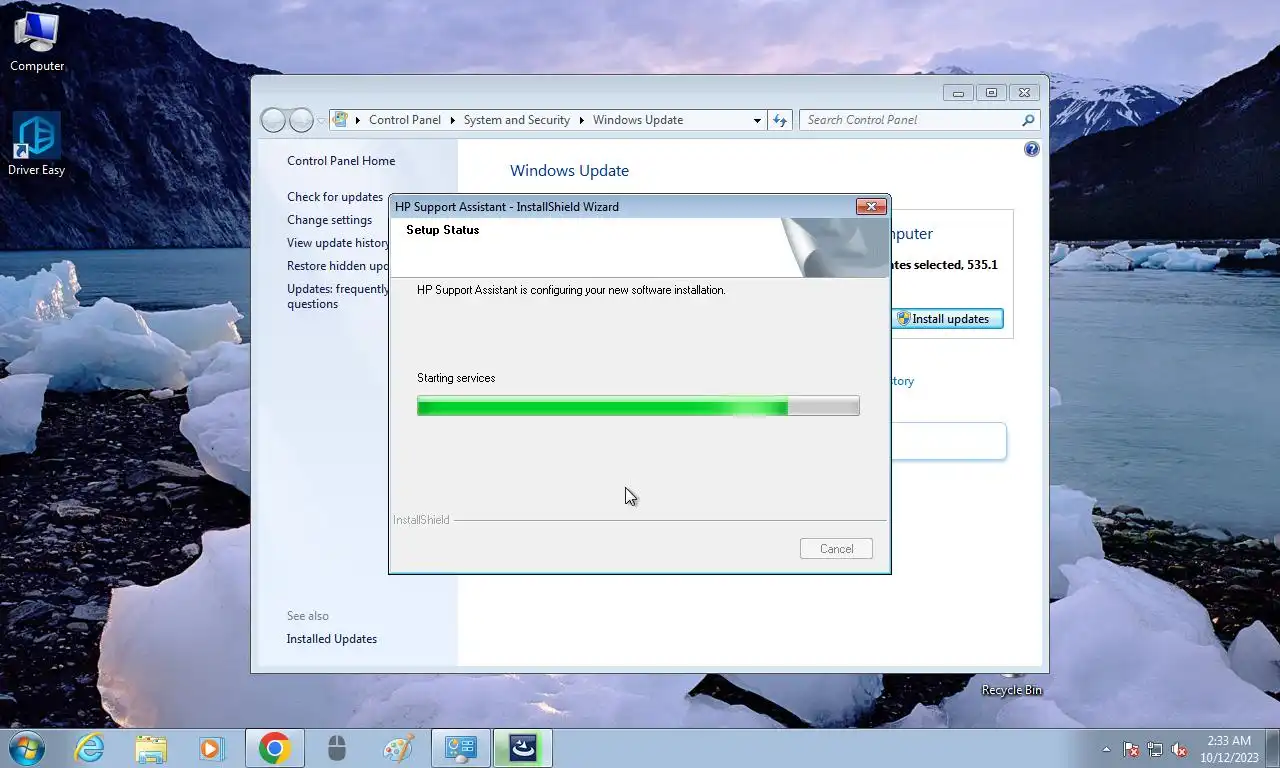The height and width of the screenshot is (768, 1280).
Task: Select System and Security breadcrumb
Action: [516, 120]
